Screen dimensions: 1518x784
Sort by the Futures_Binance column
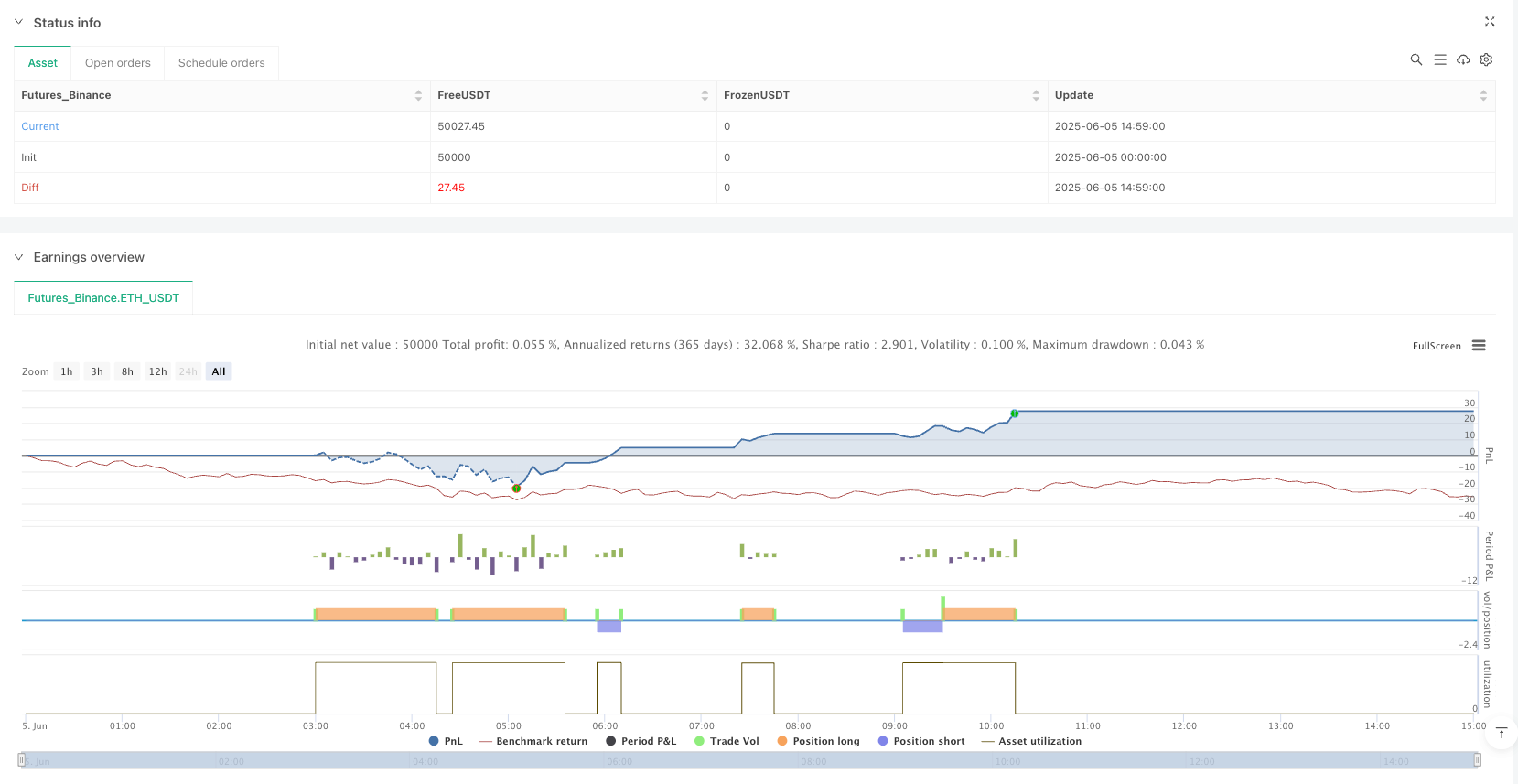[418, 95]
